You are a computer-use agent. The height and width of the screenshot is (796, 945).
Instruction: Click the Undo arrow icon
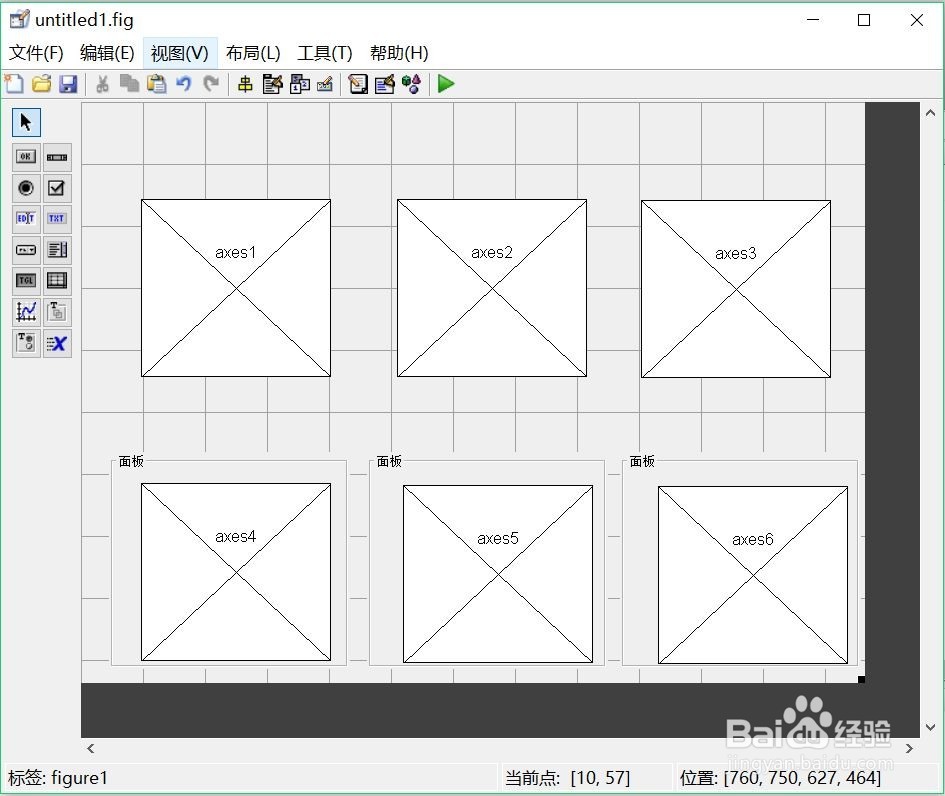pos(184,84)
